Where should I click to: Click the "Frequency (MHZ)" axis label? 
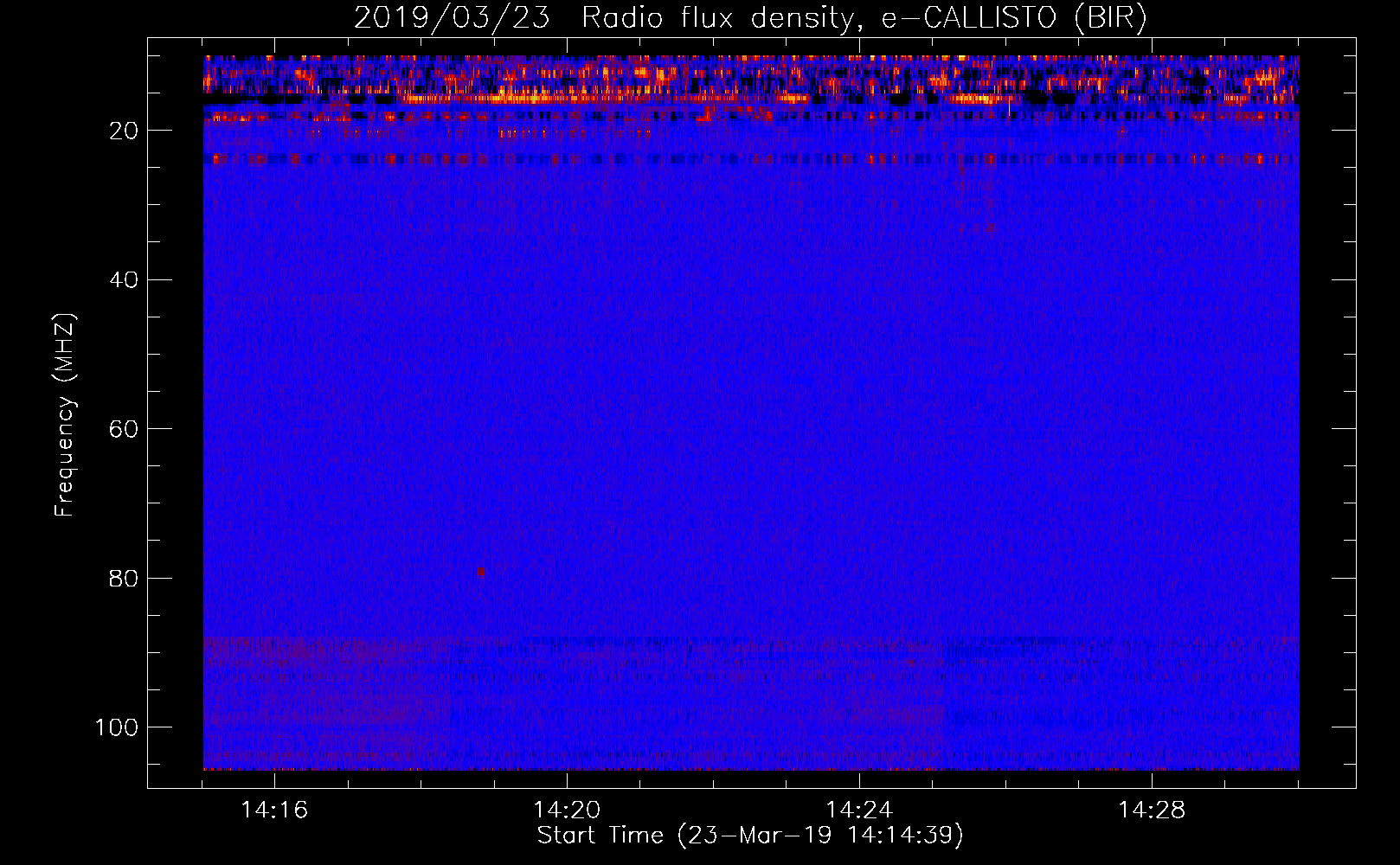[x=65, y=415]
